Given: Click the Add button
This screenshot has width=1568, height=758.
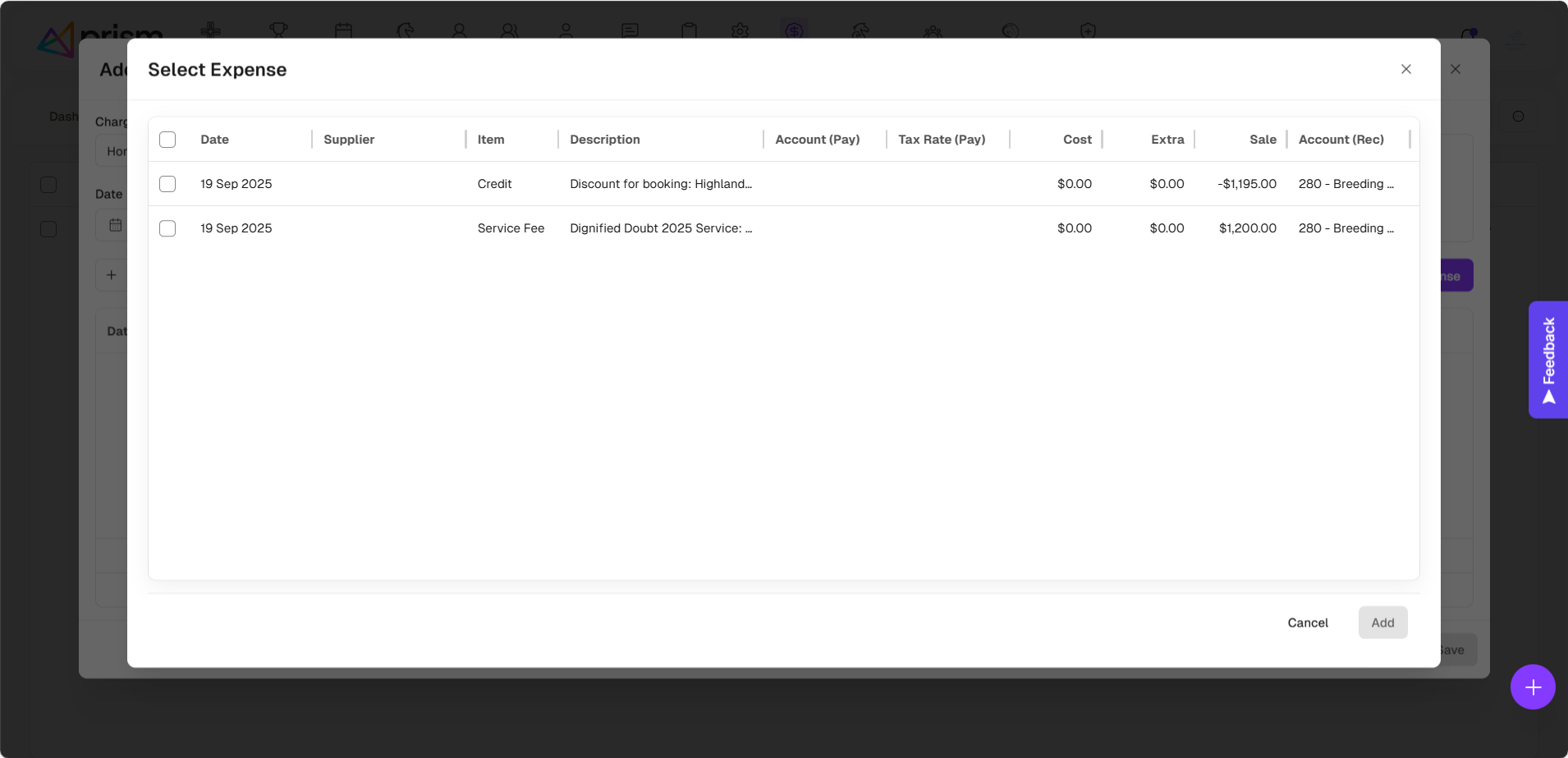Looking at the screenshot, I should click(1382, 622).
